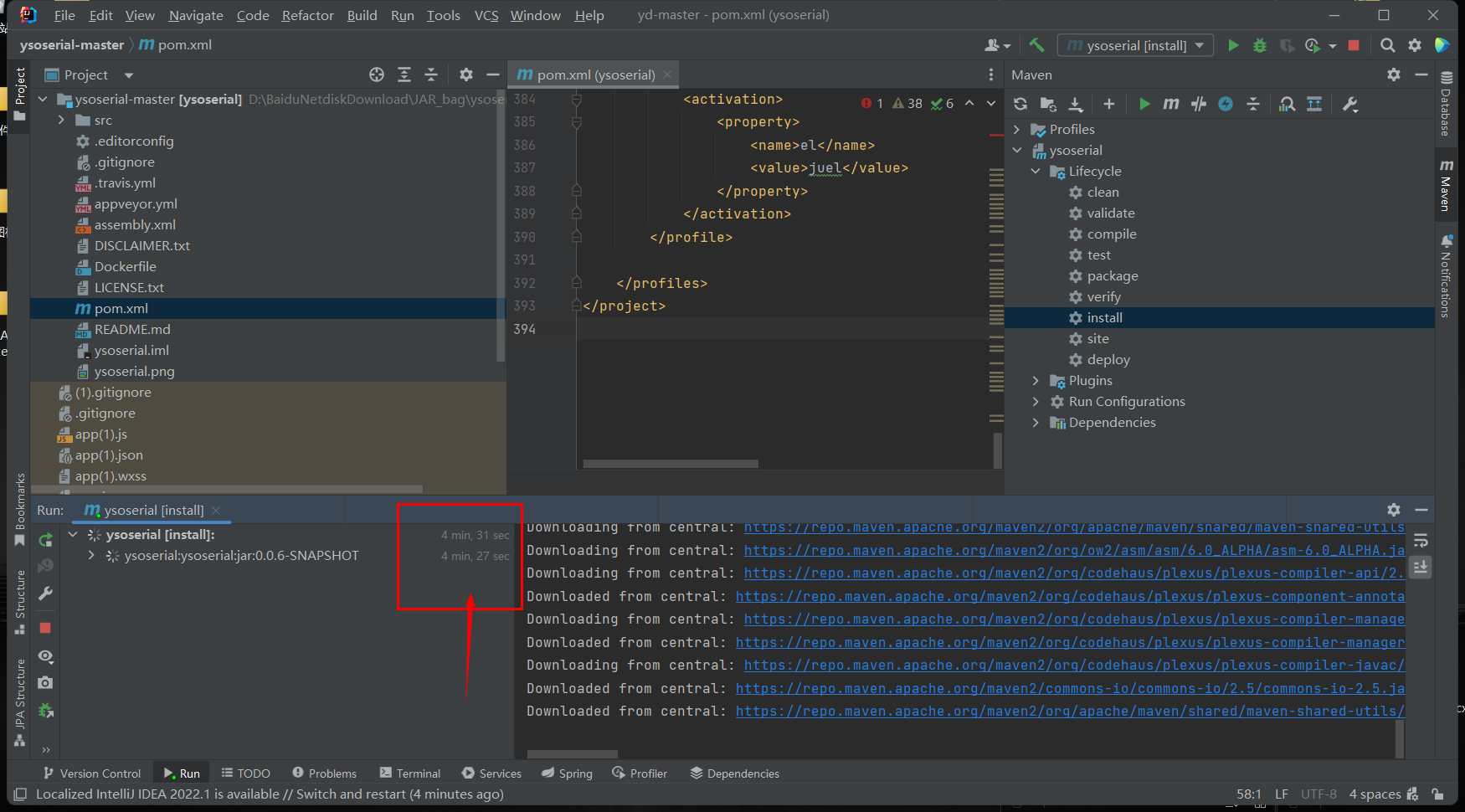This screenshot has height=812, width=1465.
Task: Open Maven Settings wrench icon
Action: pyautogui.click(x=1350, y=104)
